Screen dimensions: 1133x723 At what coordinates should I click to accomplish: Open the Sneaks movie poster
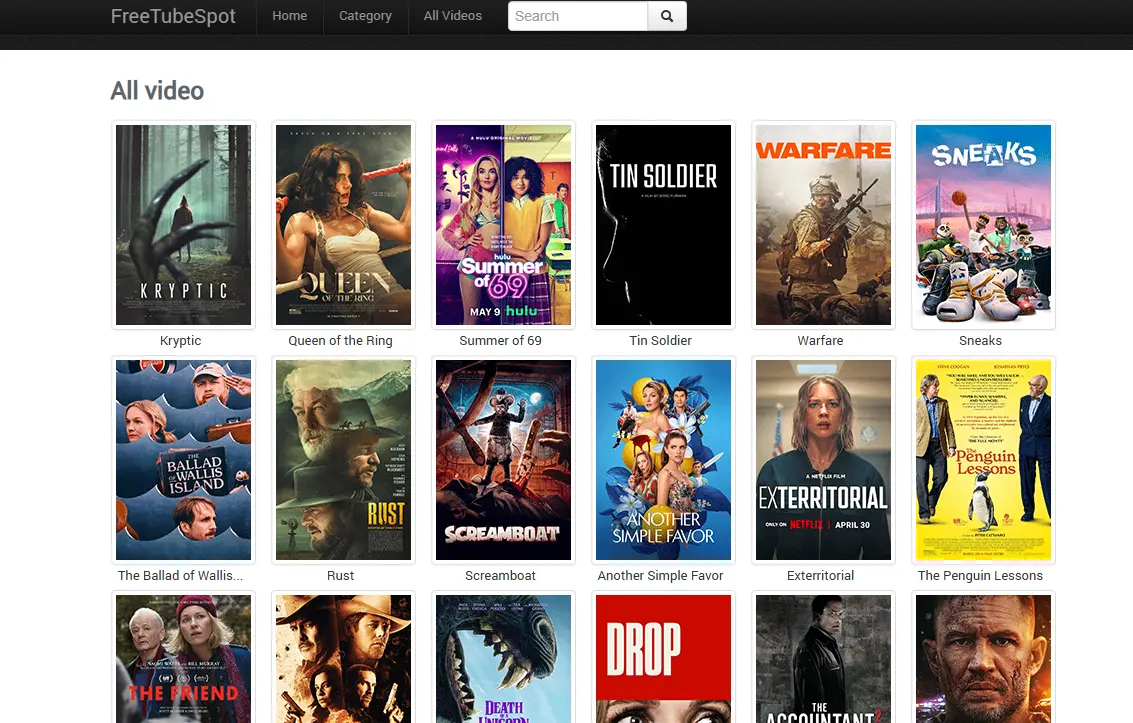[x=983, y=225]
